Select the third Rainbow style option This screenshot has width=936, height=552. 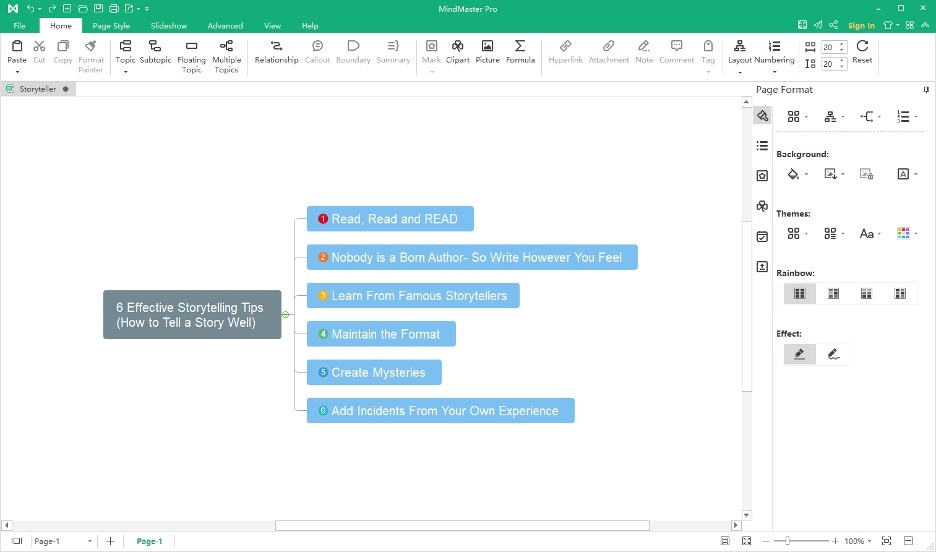click(x=866, y=293)
